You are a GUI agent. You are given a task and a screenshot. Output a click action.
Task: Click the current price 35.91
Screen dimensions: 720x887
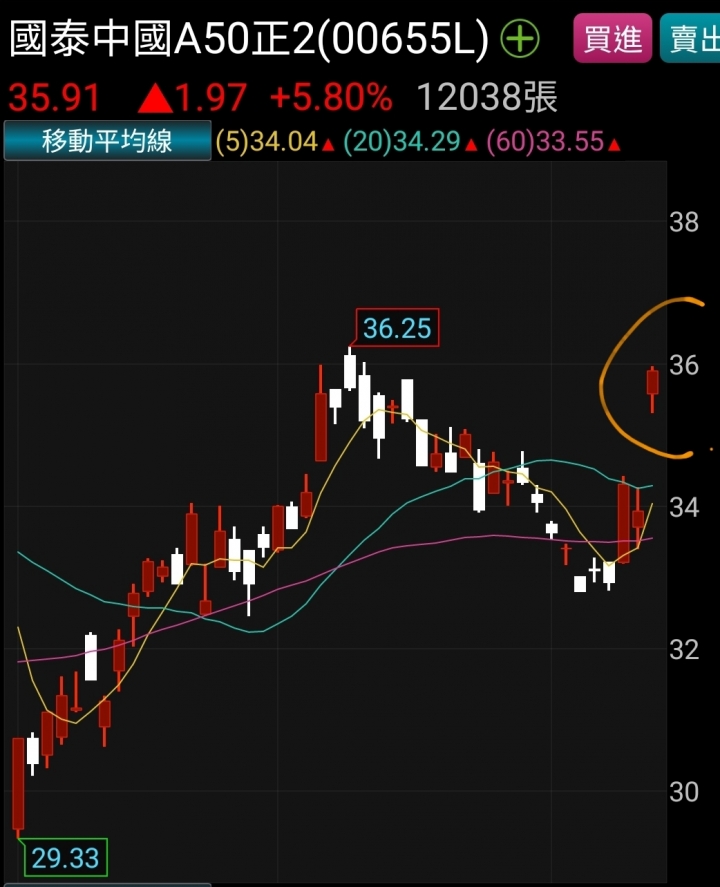[54, 97]
